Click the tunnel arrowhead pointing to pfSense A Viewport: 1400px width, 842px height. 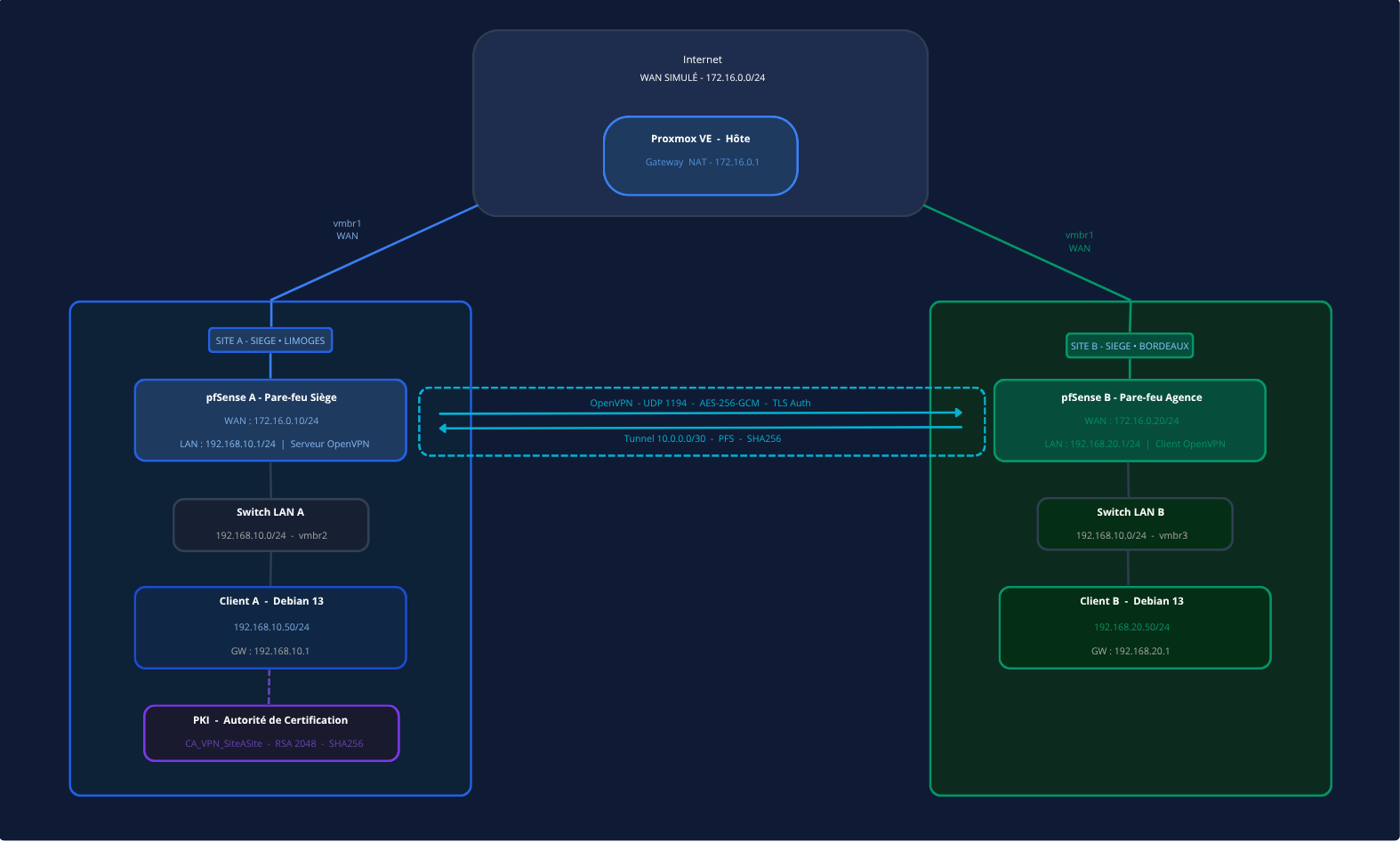443,428
